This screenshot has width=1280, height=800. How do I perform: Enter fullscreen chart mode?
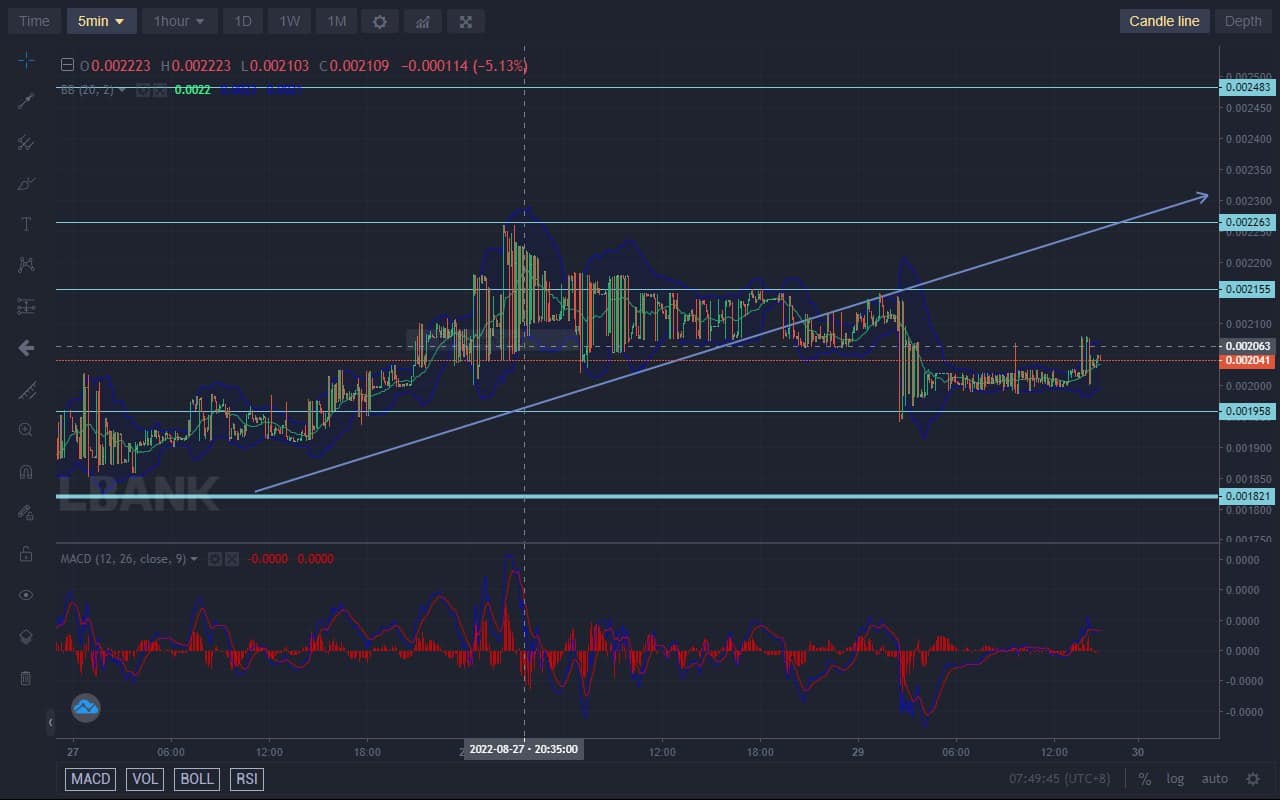(x=466, y=21)
